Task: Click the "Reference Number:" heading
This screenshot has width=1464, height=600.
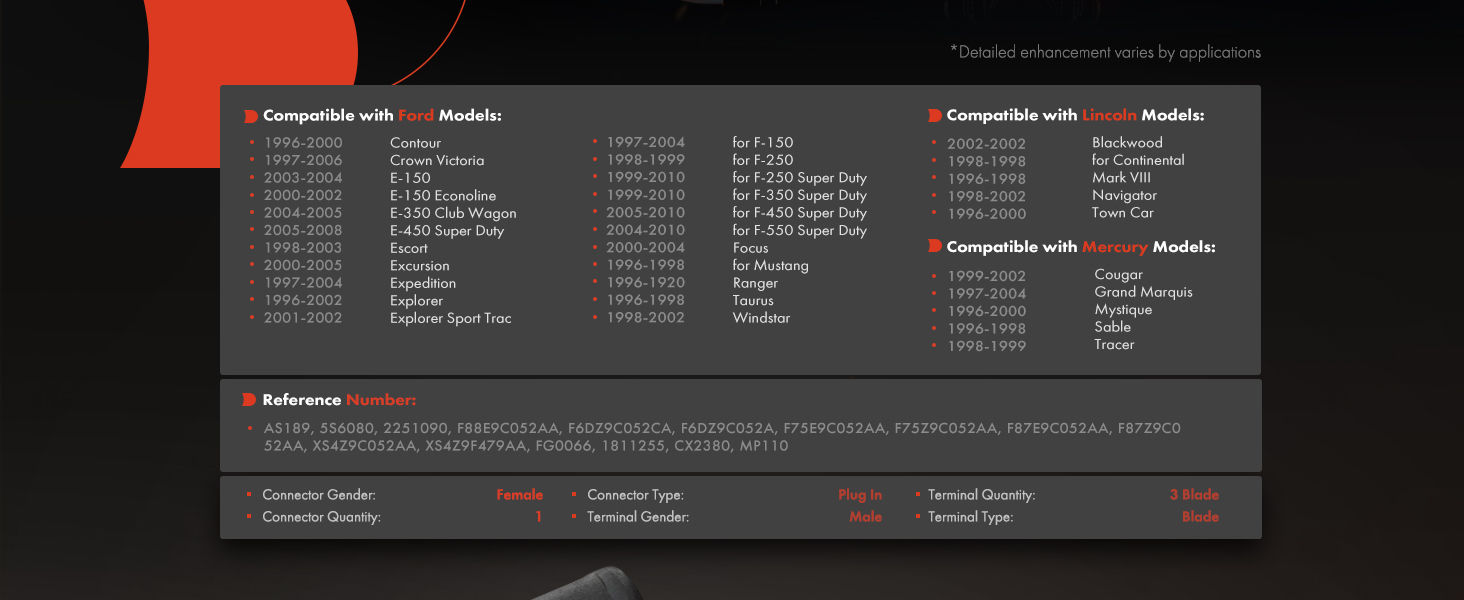Action: point(339,400)
